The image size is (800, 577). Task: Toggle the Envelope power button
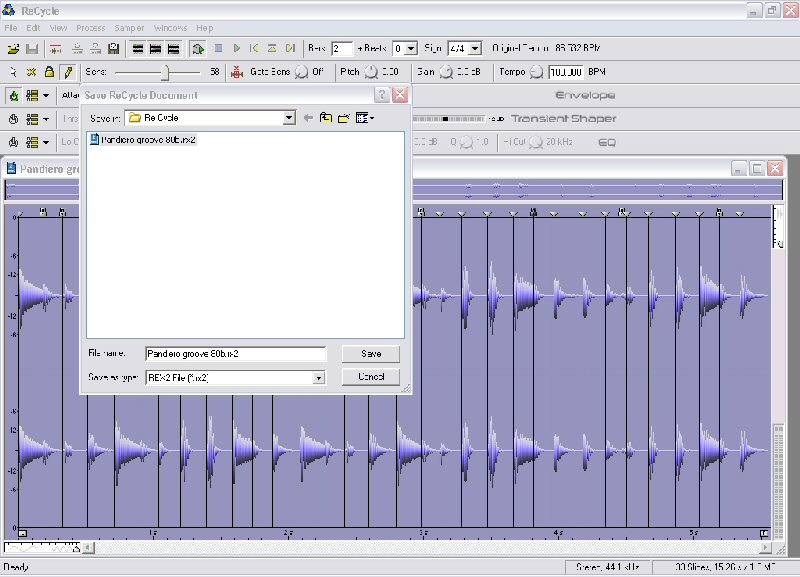14,96
